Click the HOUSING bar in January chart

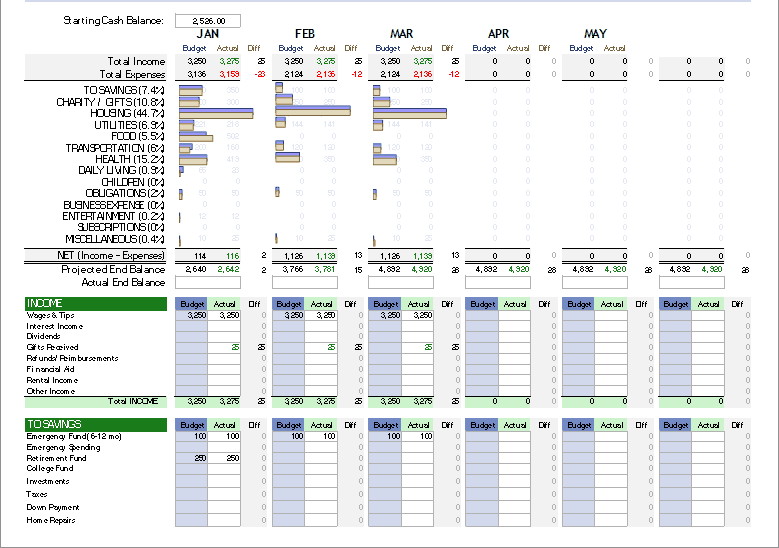215,113
